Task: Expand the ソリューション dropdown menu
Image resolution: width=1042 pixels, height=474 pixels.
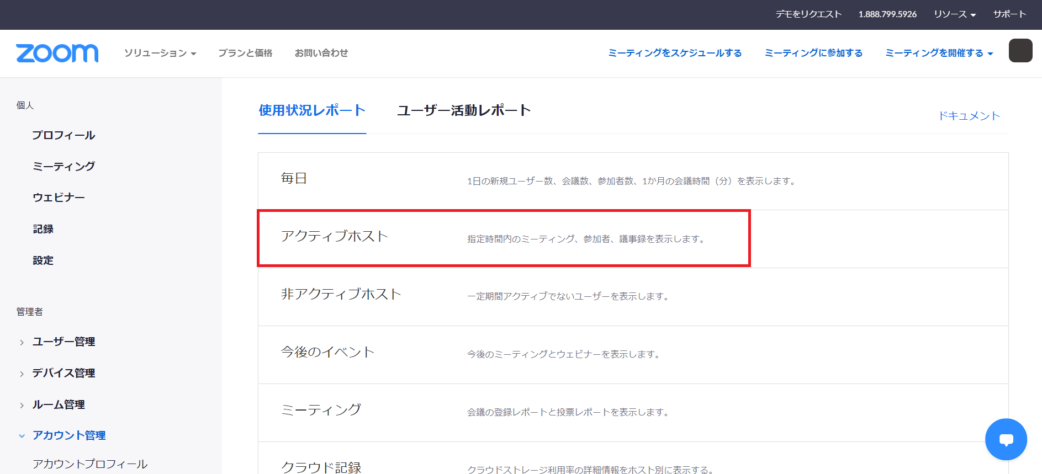Action: pos(160,53)
